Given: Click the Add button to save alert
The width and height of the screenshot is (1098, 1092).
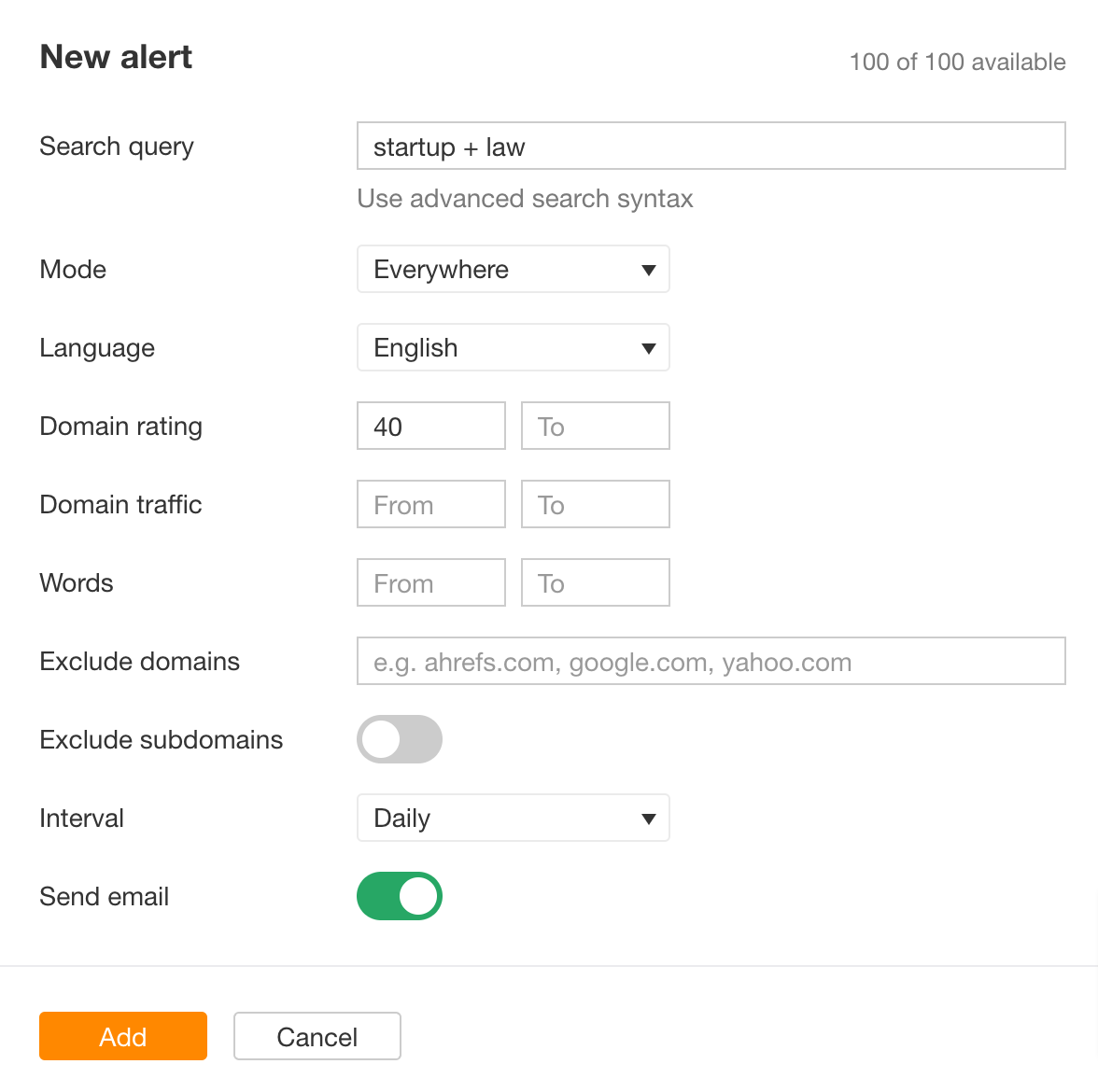Looking at the screenshot, I should pyautogui.click(x=122, y=1036).
